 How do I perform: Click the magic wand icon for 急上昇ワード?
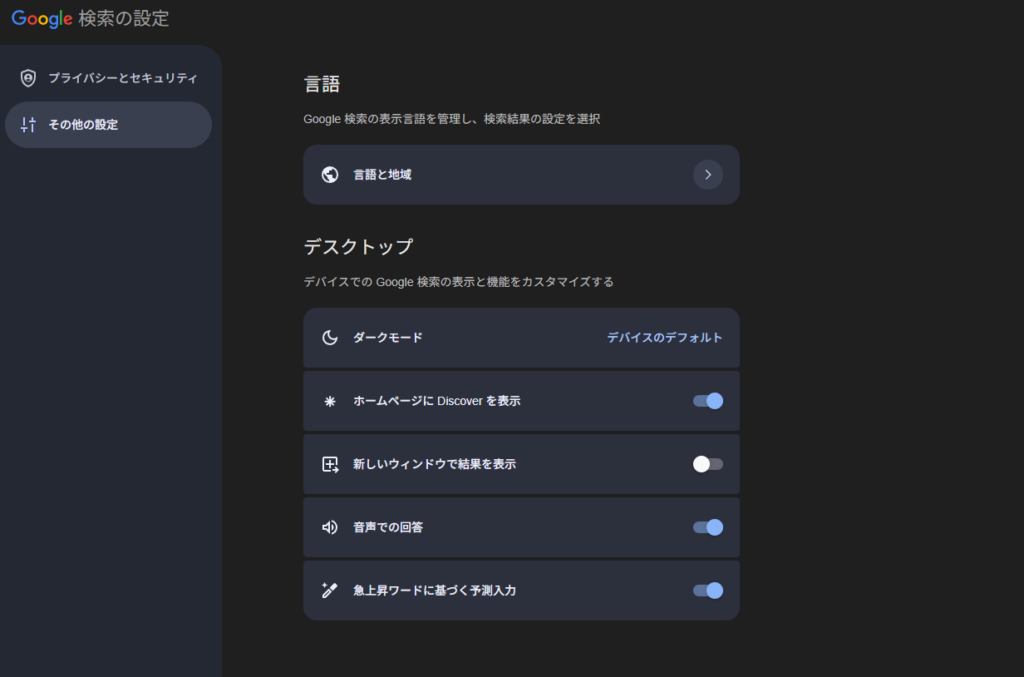(330, 590)
